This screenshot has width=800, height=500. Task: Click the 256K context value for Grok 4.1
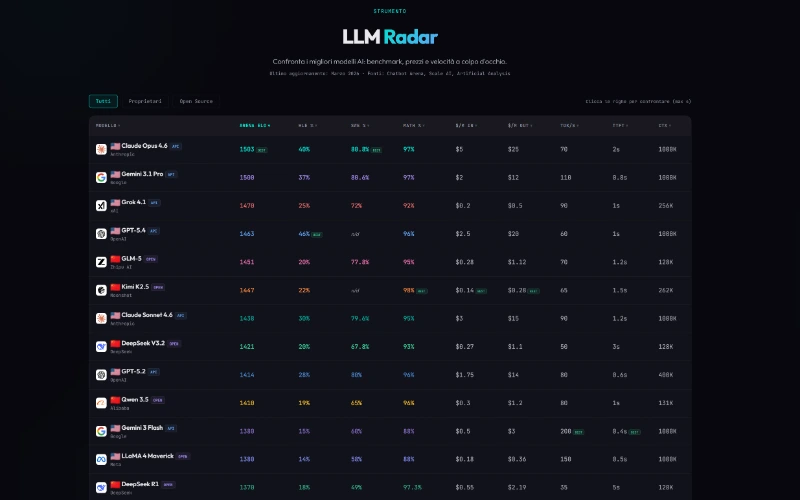tap(666, 206)
